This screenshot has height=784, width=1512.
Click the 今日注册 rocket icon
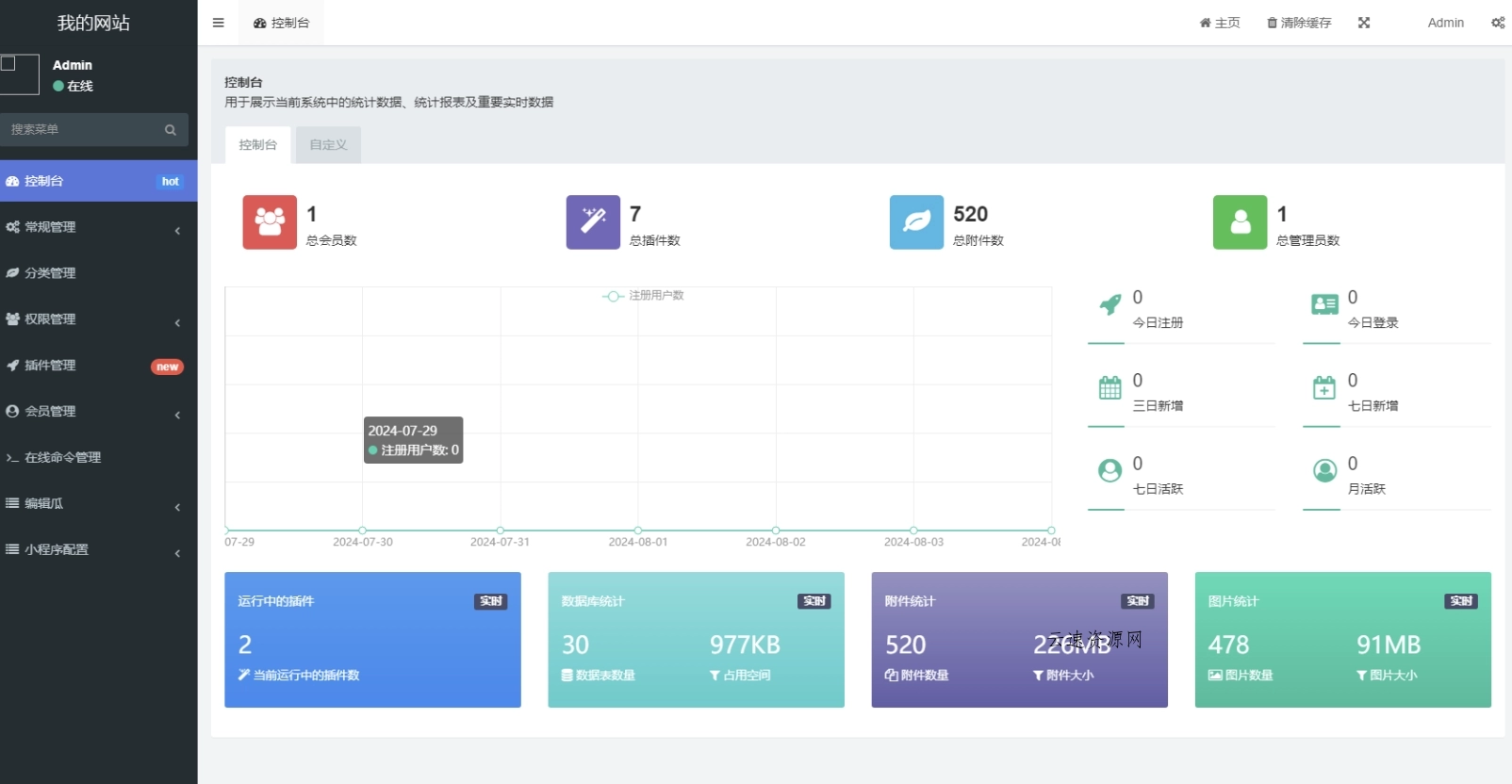click(x=1110, y=305)
